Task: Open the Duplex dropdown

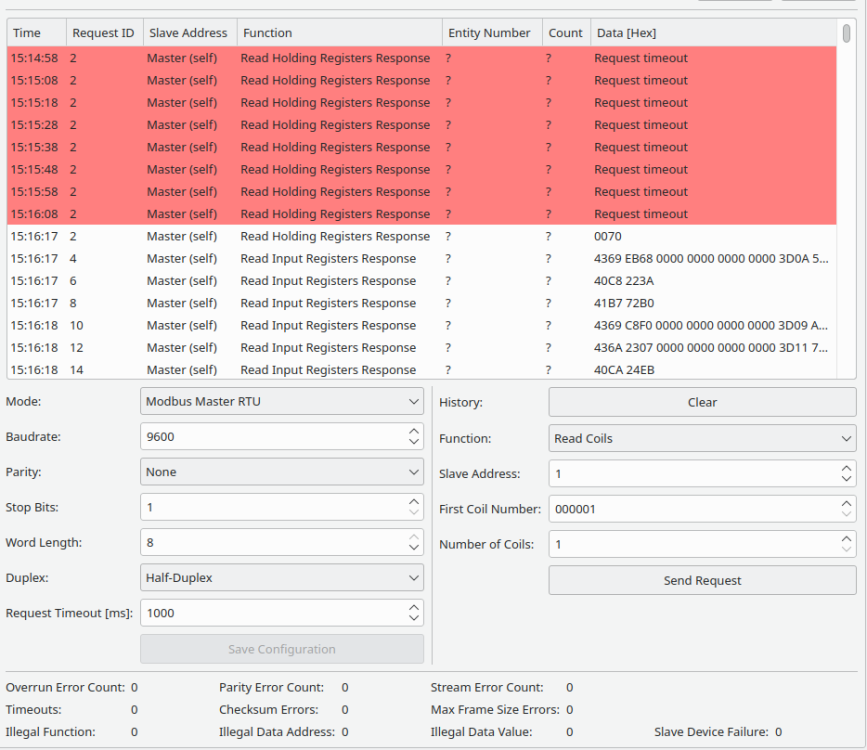Action: (x=281, y=578)
